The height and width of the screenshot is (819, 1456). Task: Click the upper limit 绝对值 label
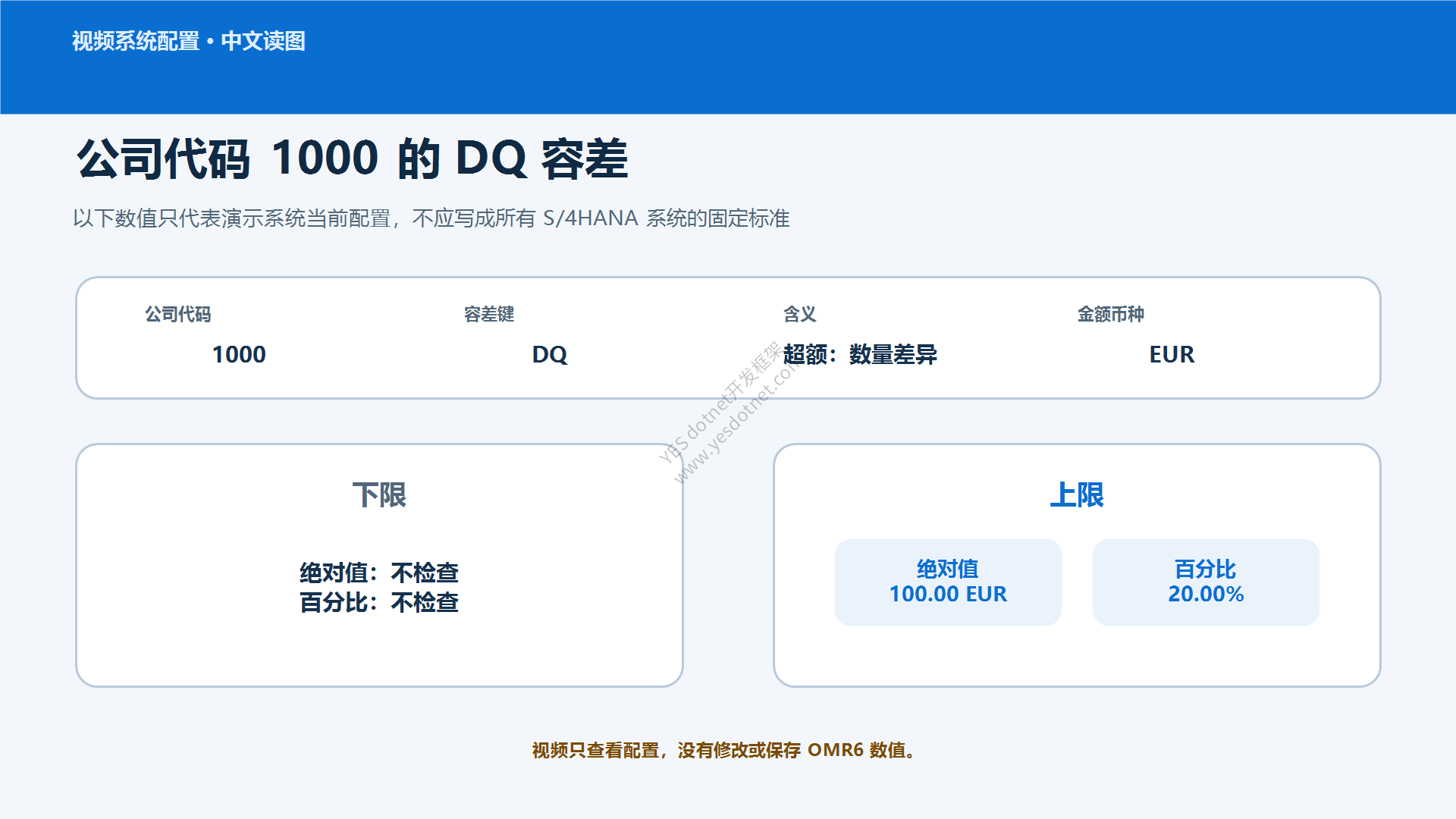(x=948, y=569)
